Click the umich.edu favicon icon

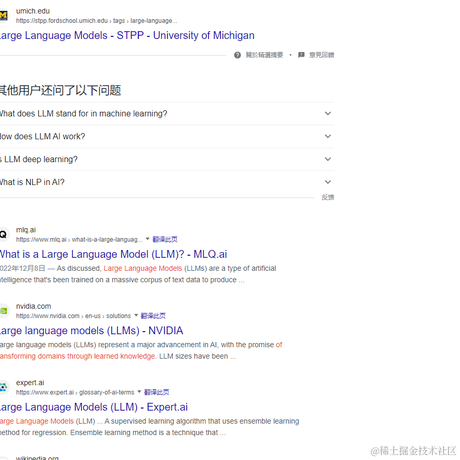tap(4, 15)
